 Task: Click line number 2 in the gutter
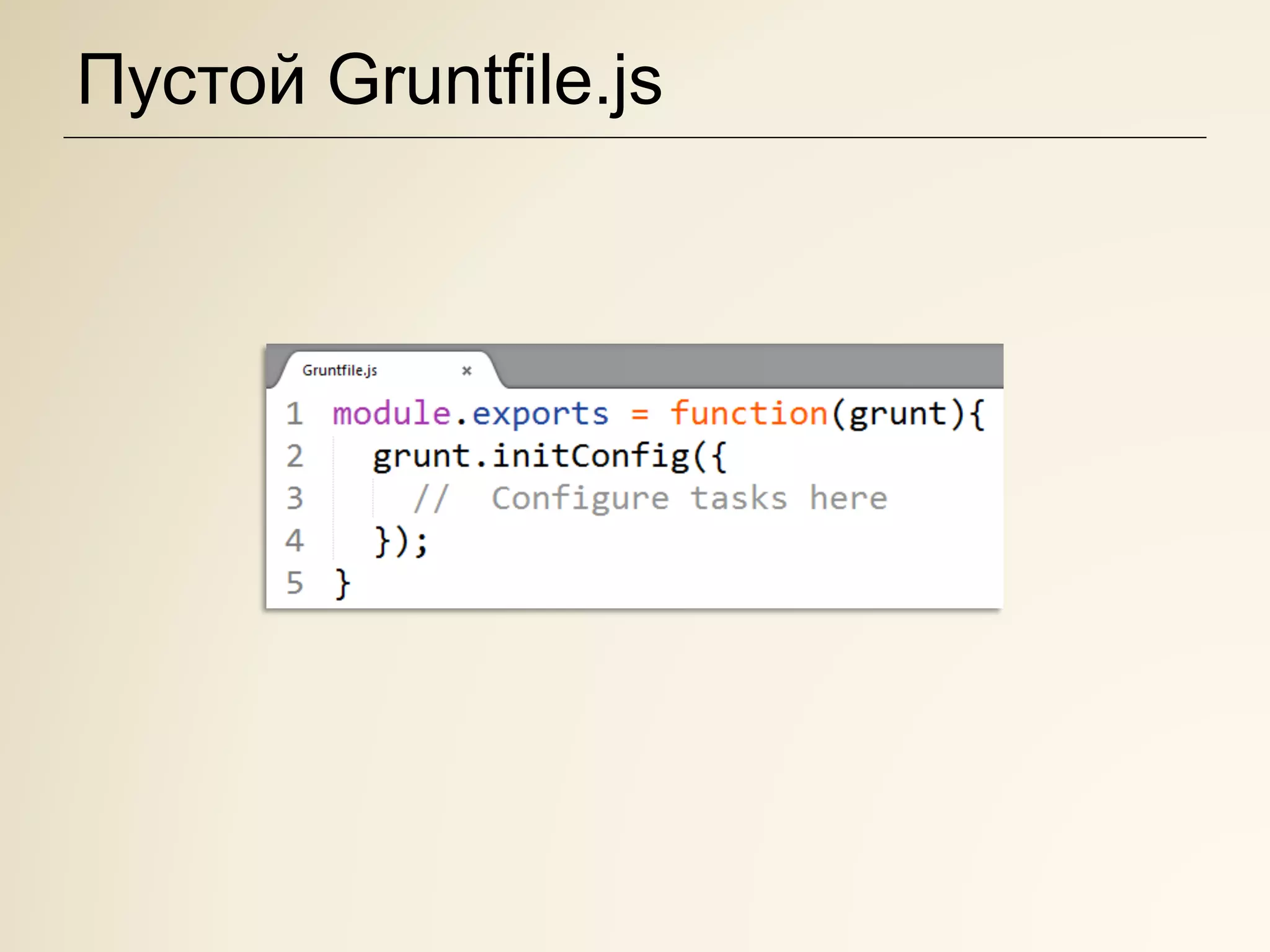point(295,456)
